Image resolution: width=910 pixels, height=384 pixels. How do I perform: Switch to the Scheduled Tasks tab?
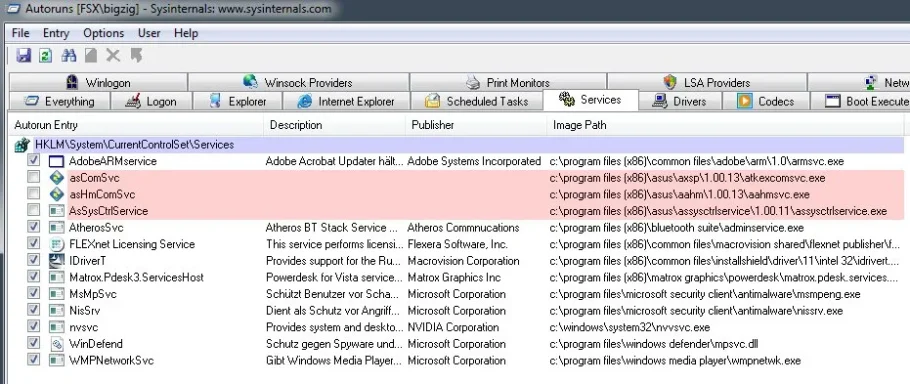pos(476,102)
